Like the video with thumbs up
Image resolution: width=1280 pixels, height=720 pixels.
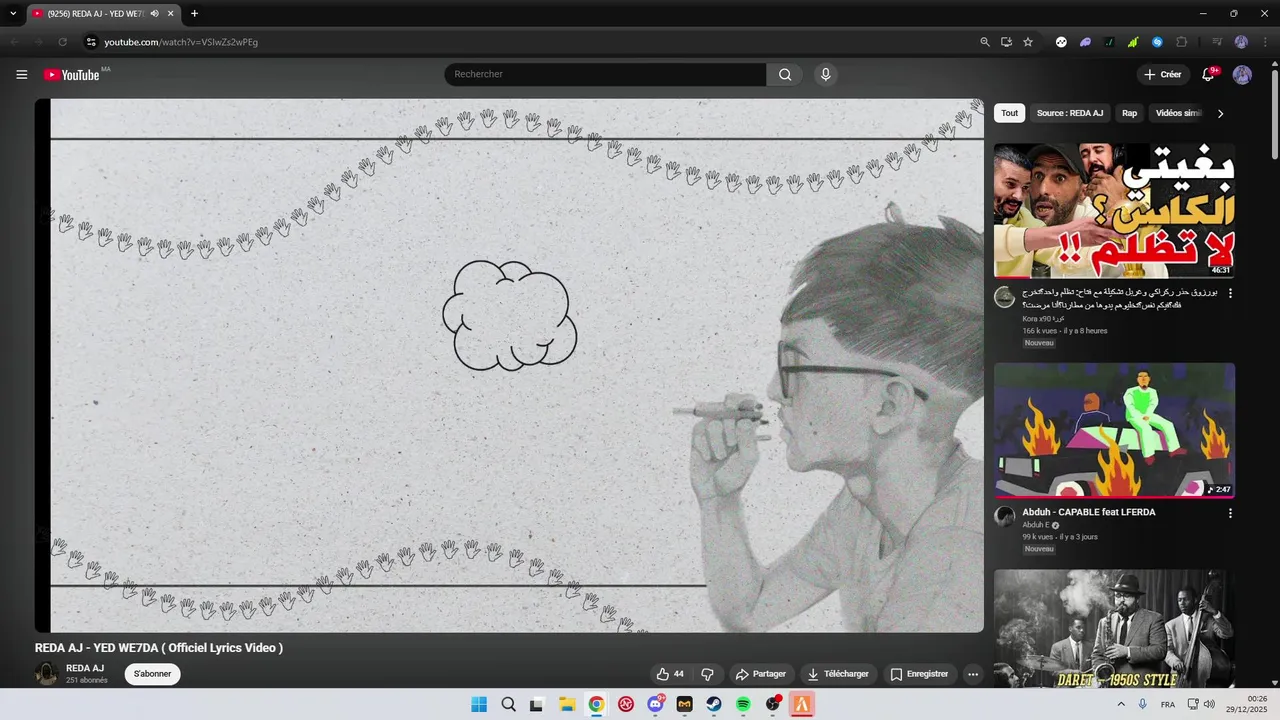coord(670,674)
